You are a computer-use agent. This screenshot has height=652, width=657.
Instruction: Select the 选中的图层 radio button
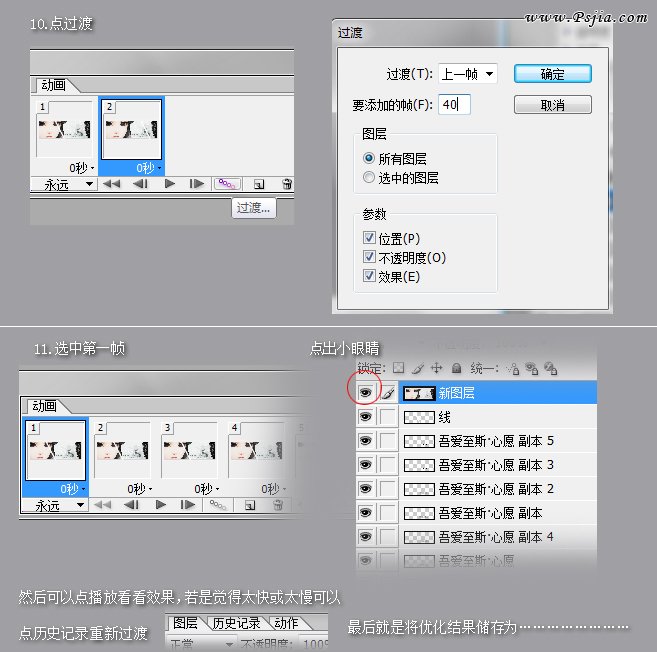click(x=369, y=177)
